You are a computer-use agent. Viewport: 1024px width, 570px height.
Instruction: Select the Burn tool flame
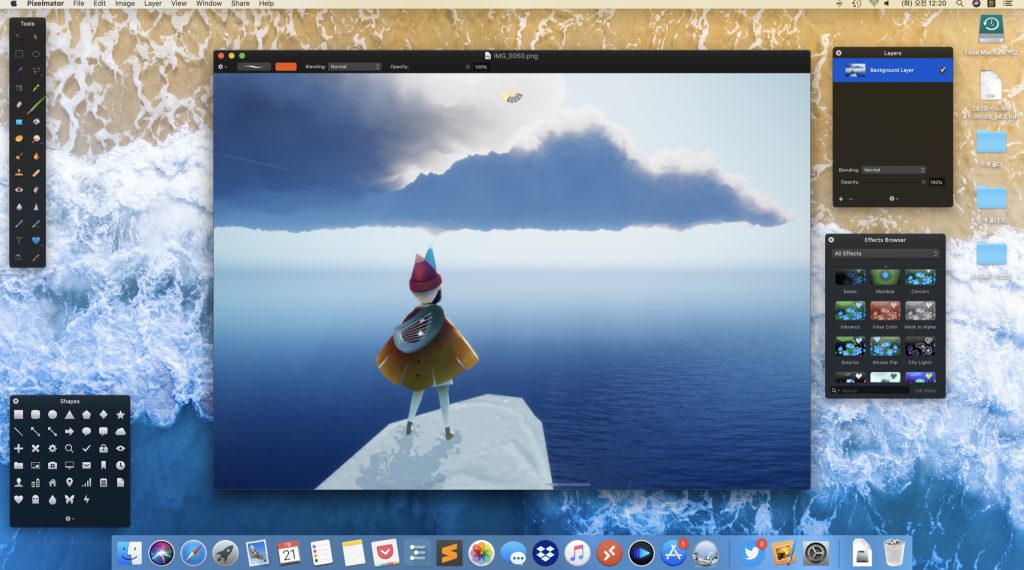click(36, 155)
